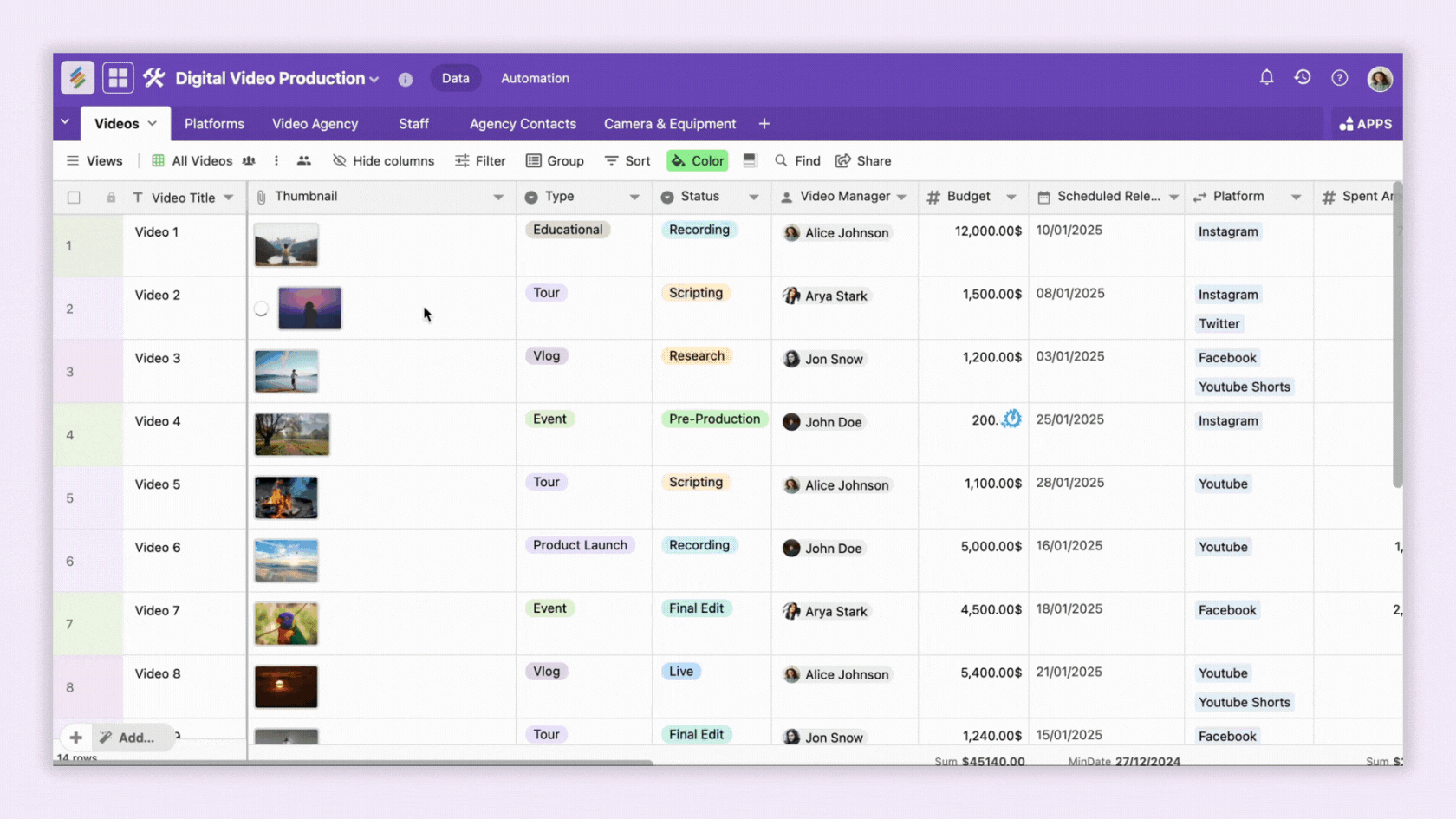Expand the Digital Video Production title dropdown

374,79
